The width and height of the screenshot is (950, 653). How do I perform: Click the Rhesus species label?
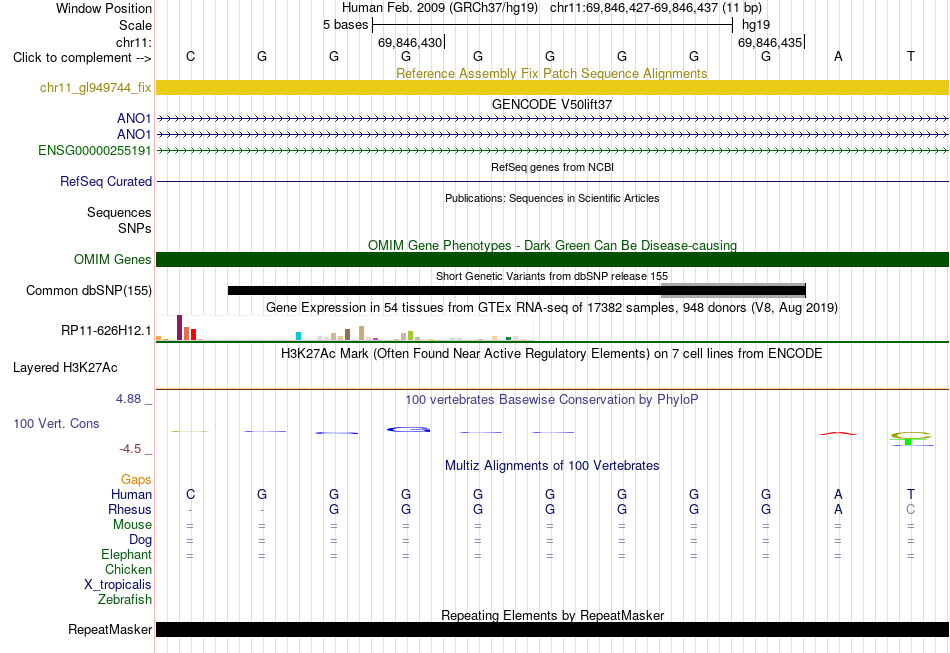[130, 510]
